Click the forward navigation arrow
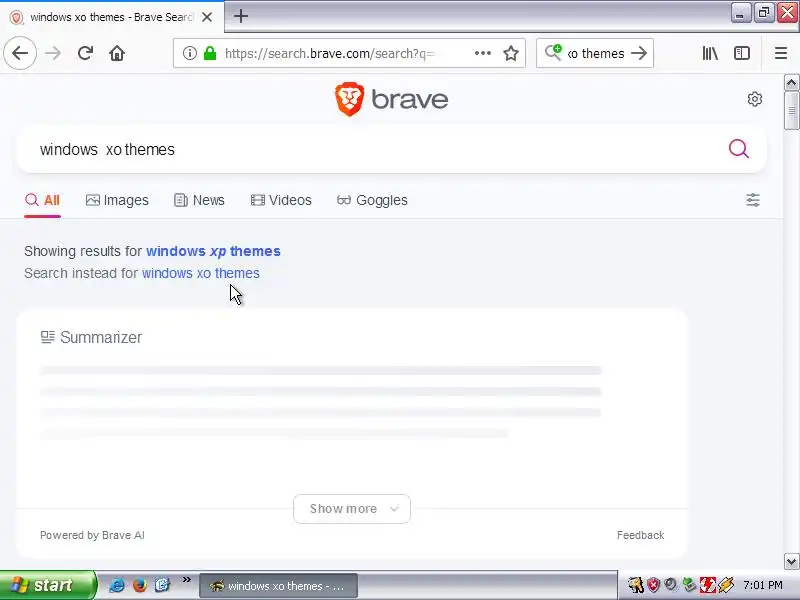 (53, 53)
